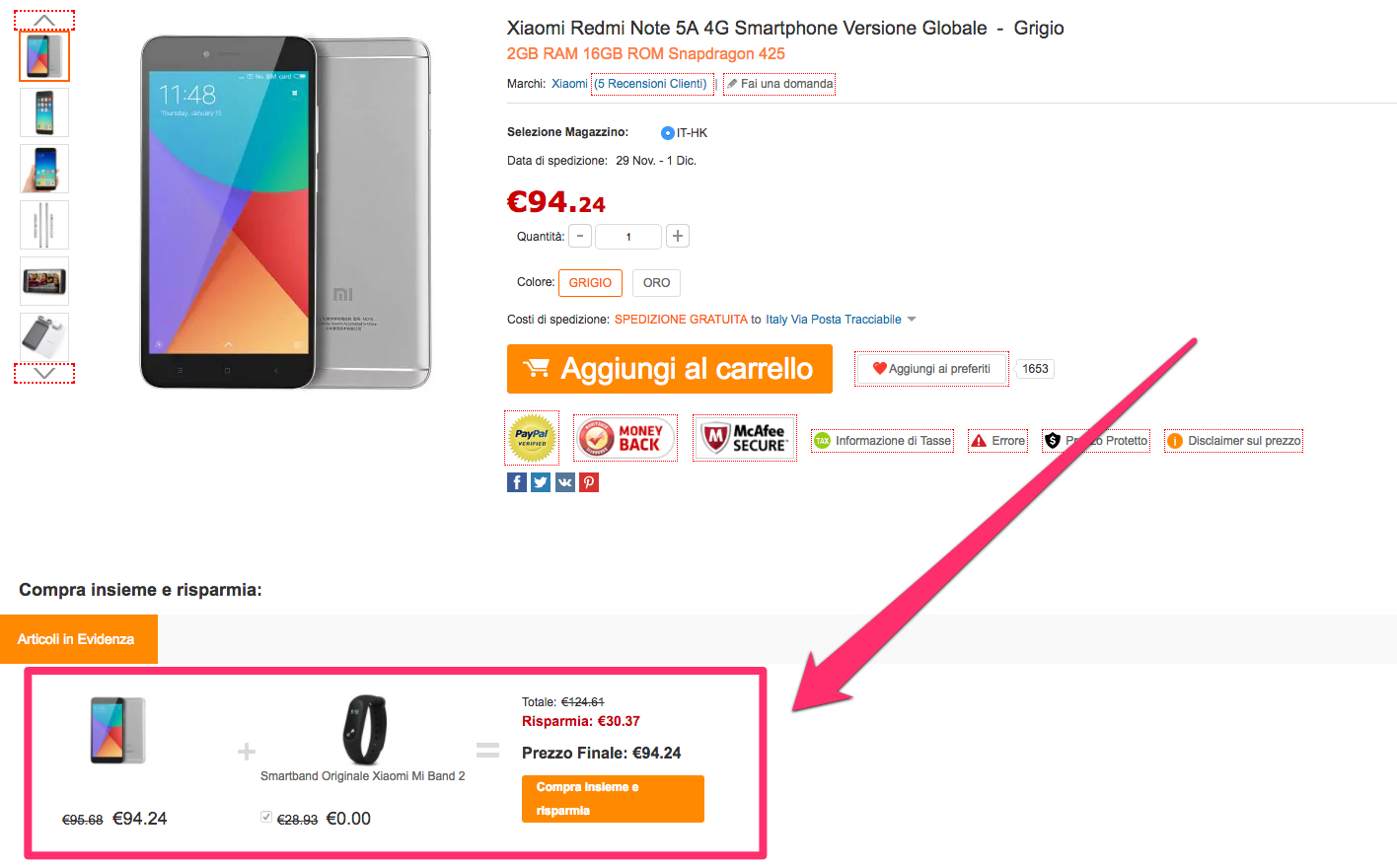Viewport: 1397px width, 868px height.
Task: Open 5 Recensioni Clienti reviews link
Action: coord(651,84)
